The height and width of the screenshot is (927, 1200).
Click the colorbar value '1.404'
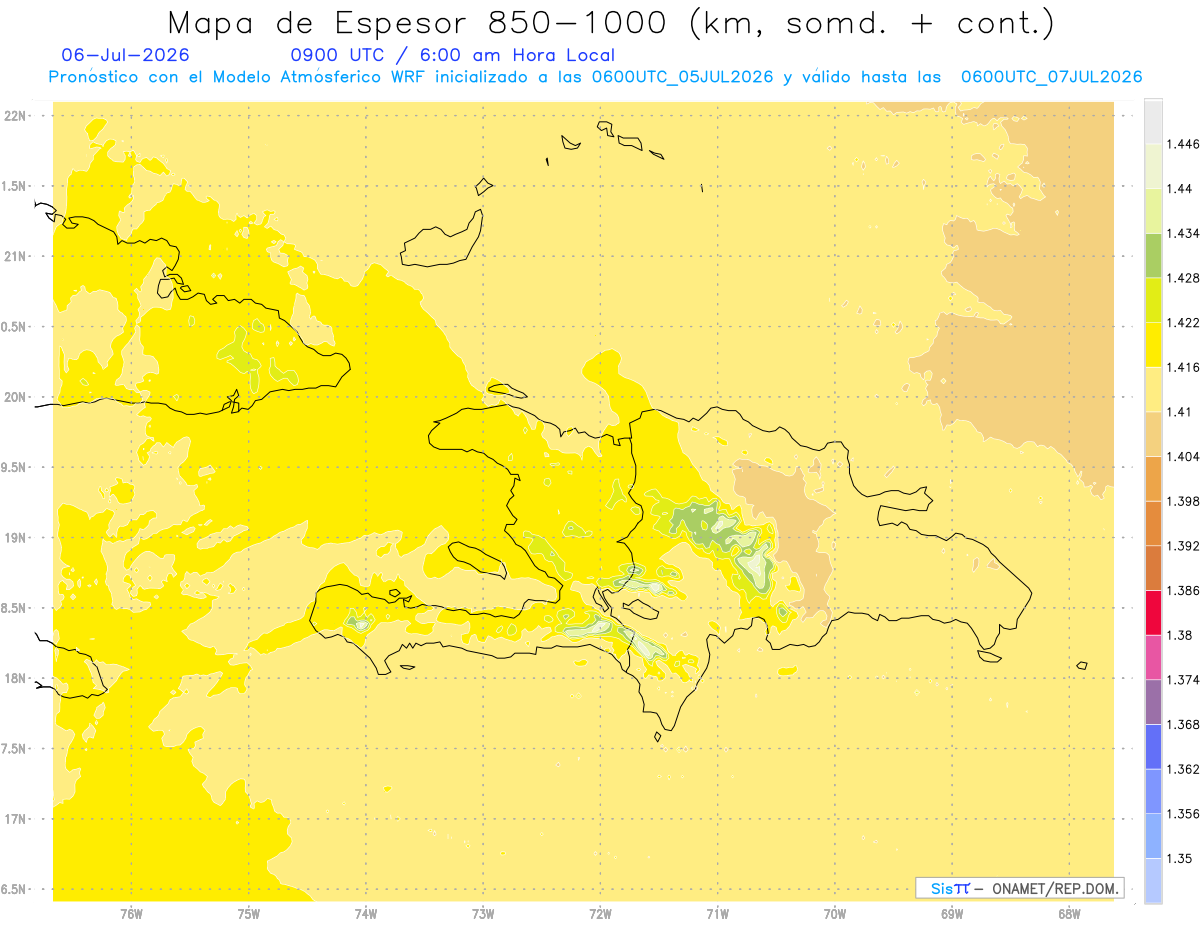[1182, 457]
